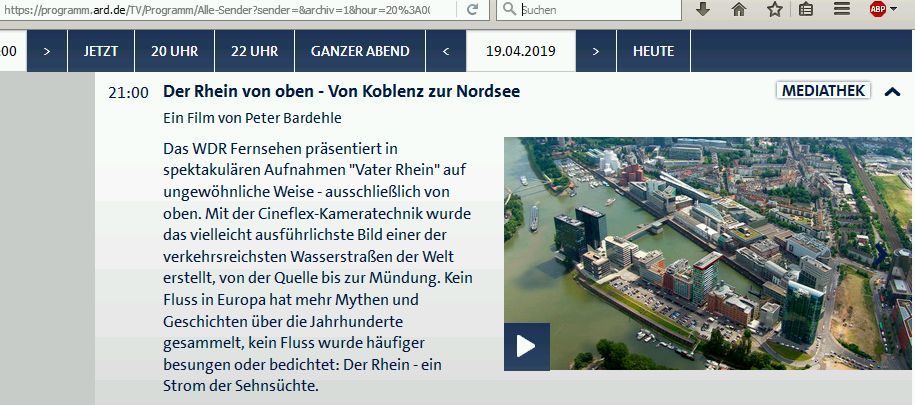
Task: Open the Adblock Plus dropdown arrow
Action: [x=894, y=9]
